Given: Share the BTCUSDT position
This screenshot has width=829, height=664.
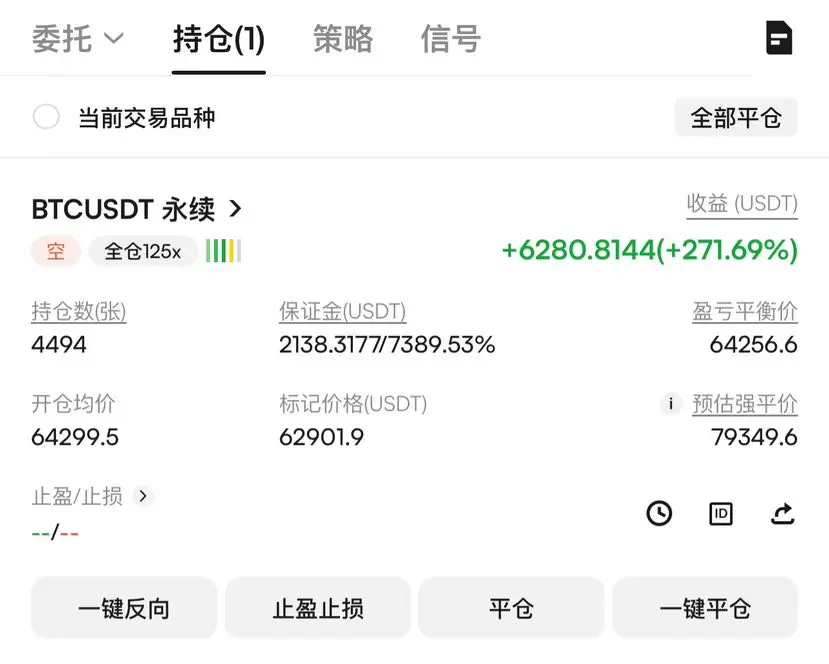Looking at the screenshot, I should click(782, 513).
